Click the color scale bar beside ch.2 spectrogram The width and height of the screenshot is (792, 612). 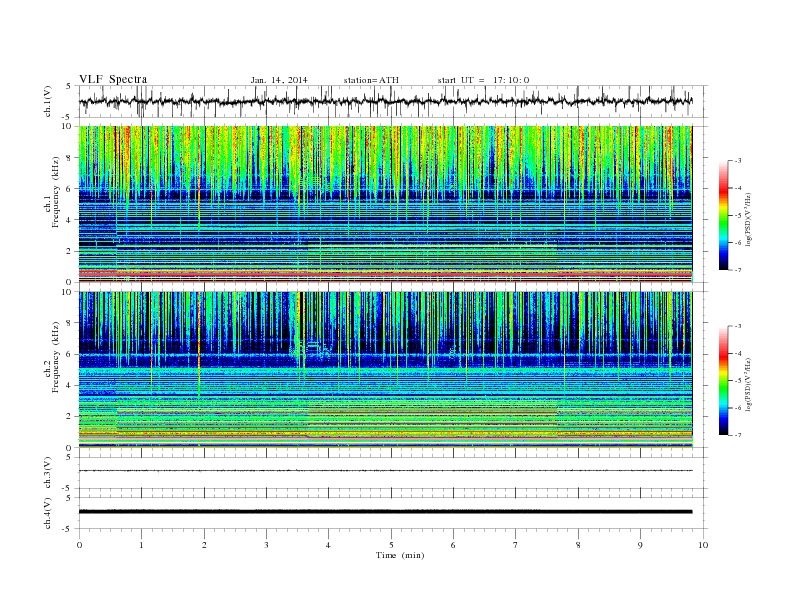724,380
